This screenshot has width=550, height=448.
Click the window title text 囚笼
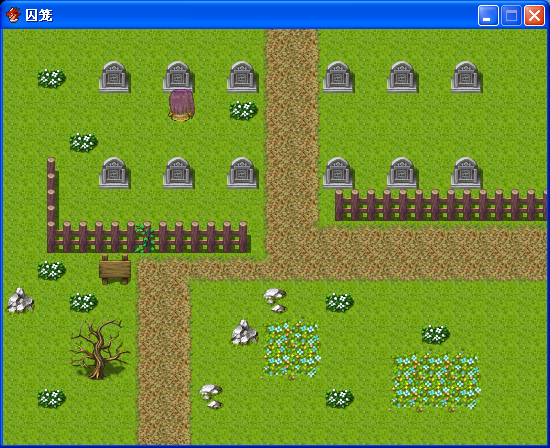[x=39, y=15]
